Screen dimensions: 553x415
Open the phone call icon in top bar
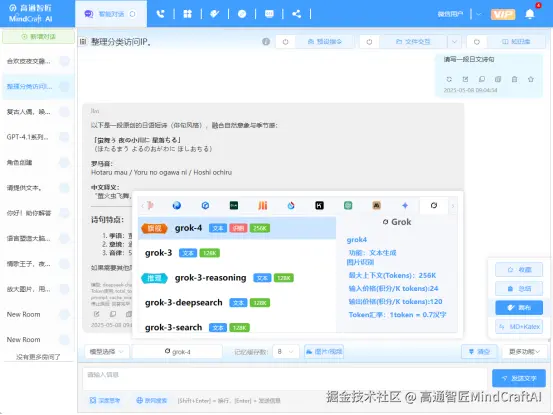pos(160,14)
